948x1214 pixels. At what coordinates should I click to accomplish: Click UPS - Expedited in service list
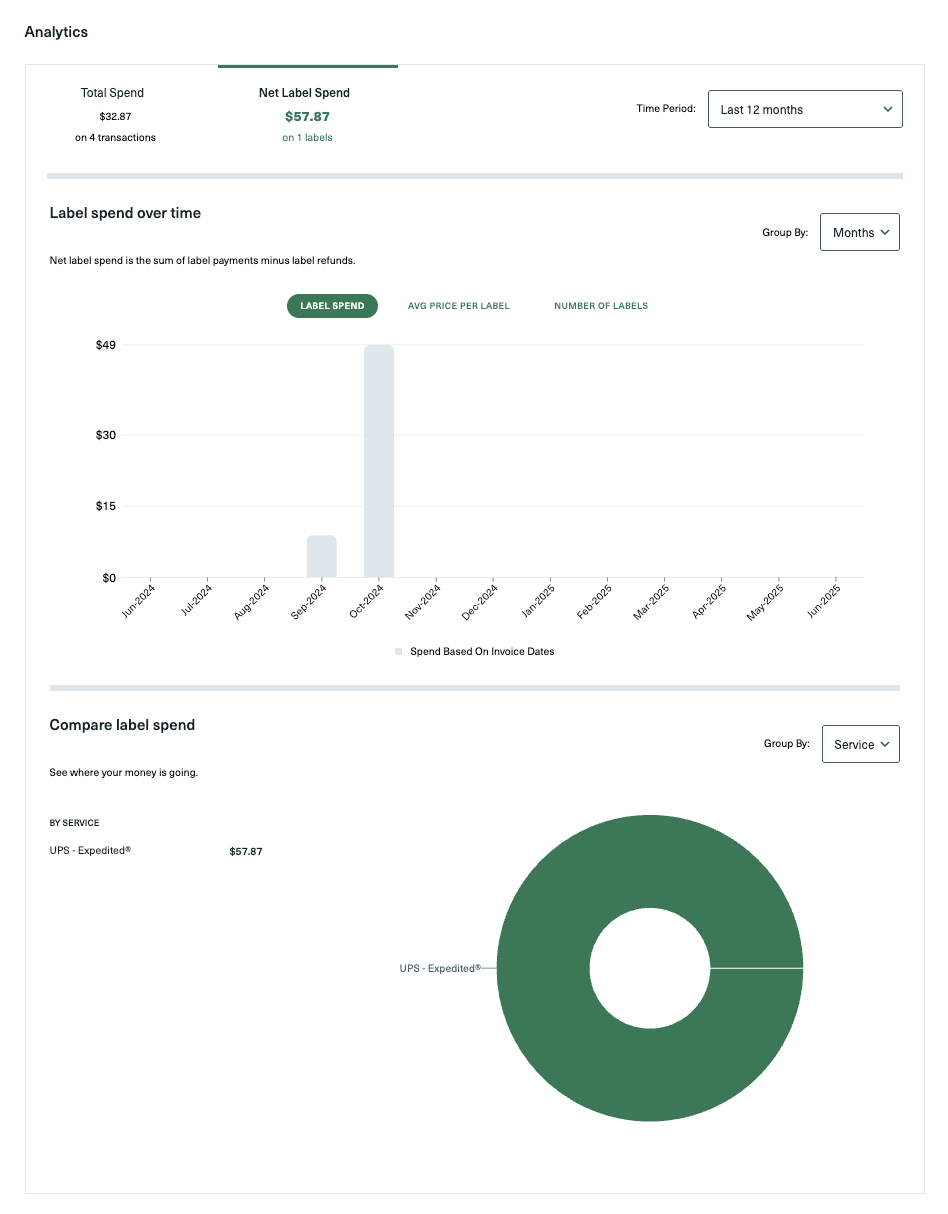click(90, 851)
